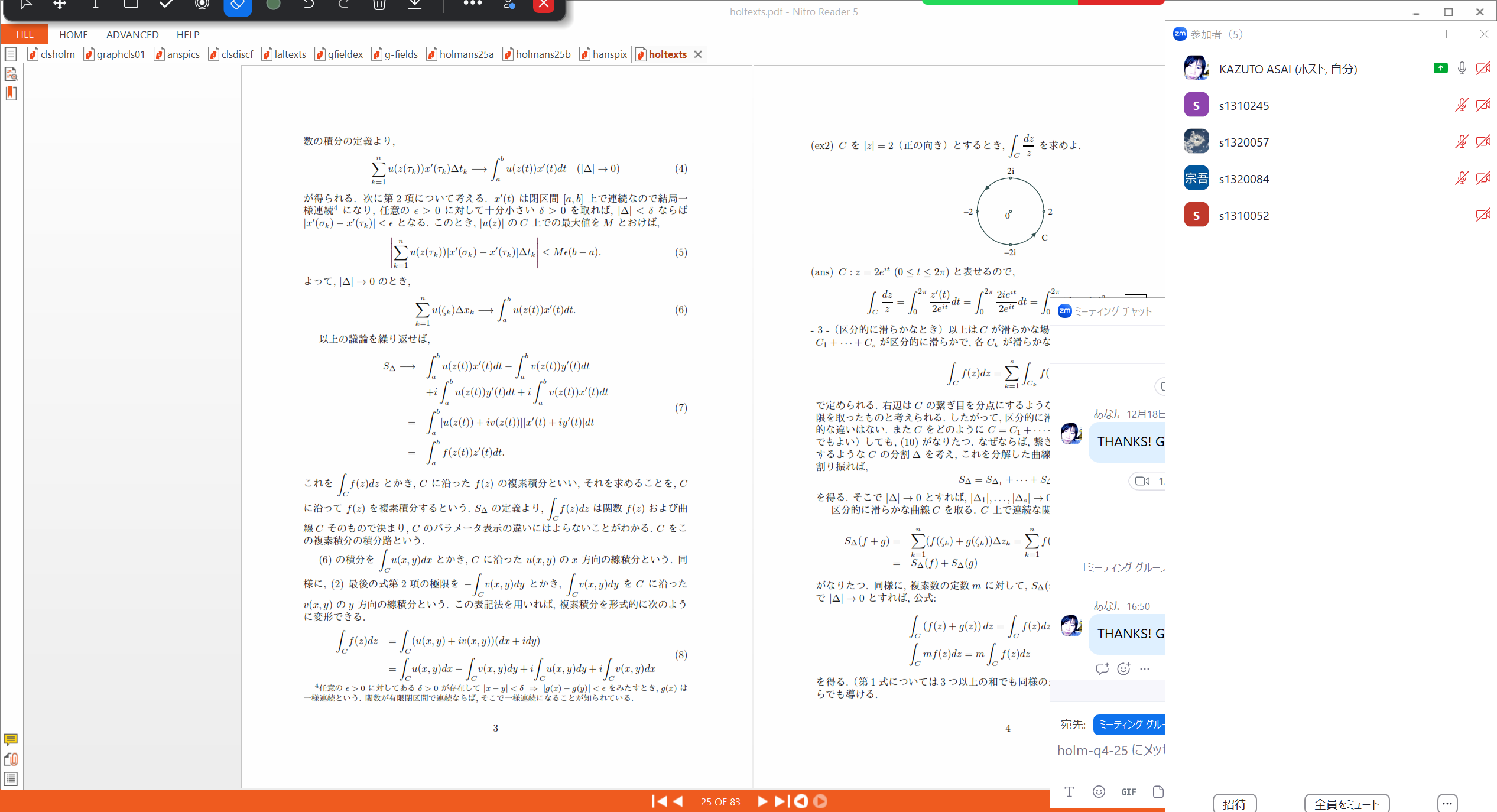Open the green annotation color picker
The width and height of the screenshot is (1497, 812).
pos(273,5)
